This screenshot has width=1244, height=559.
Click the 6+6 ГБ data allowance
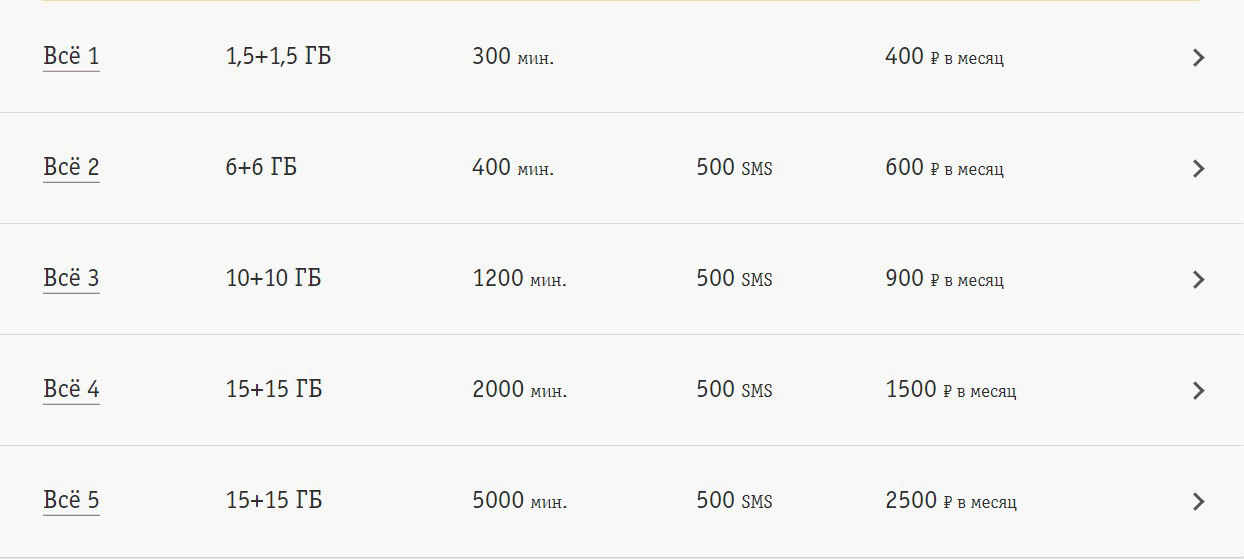point(261,168)
